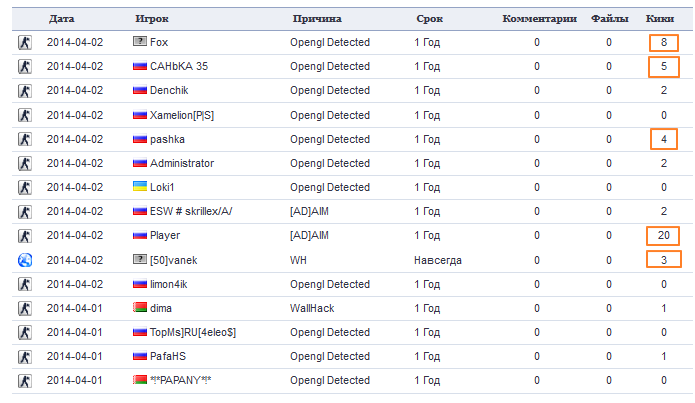
Task: Click the unknown-country flag beside Fox
Action: (x=140, y=42)
